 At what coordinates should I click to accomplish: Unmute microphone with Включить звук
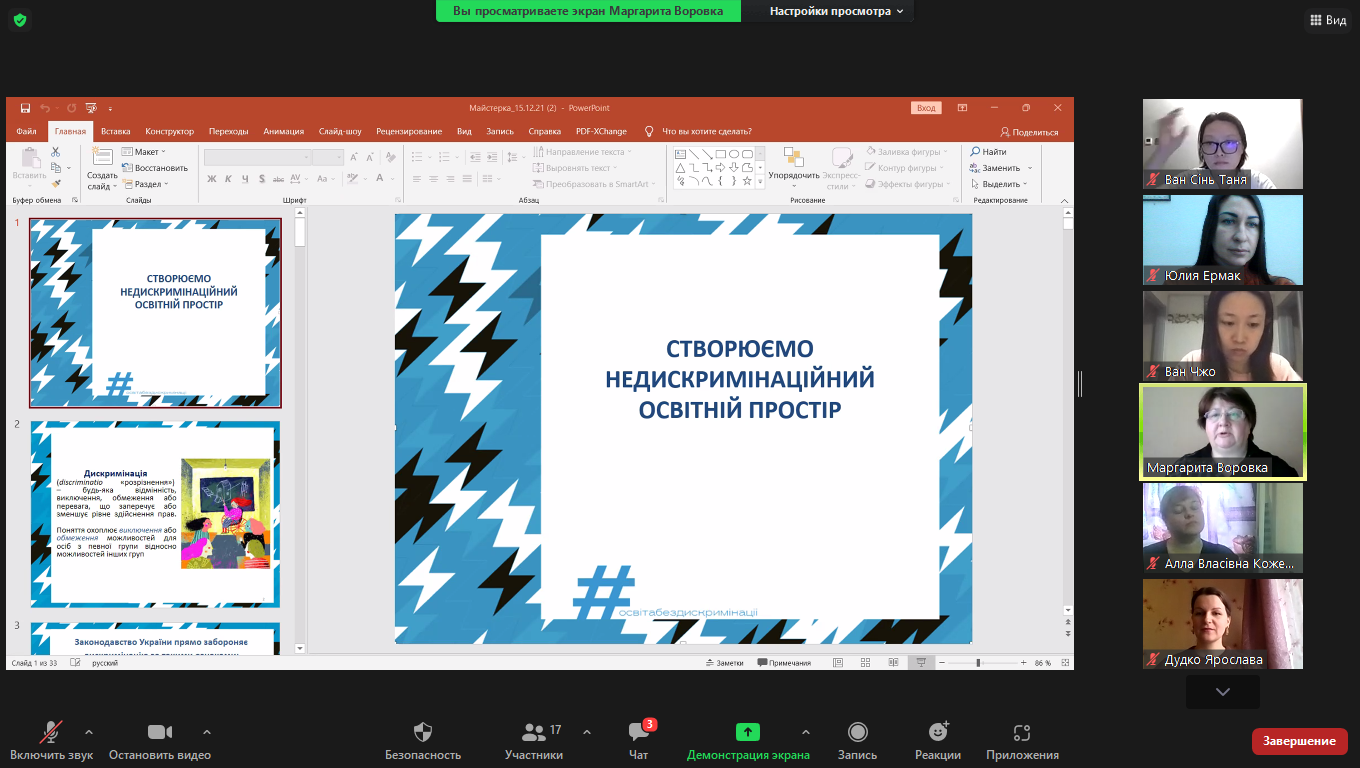50,732
